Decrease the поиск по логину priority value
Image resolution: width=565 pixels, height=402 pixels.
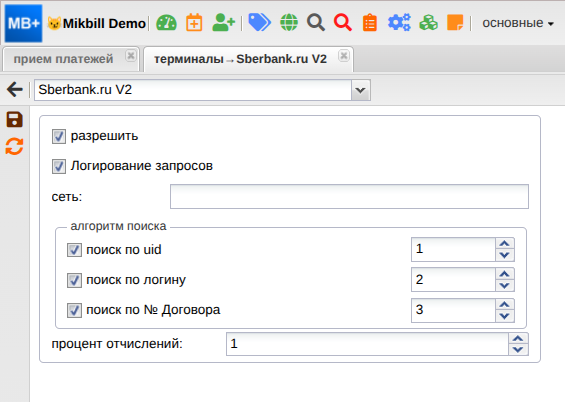[504, 286]
